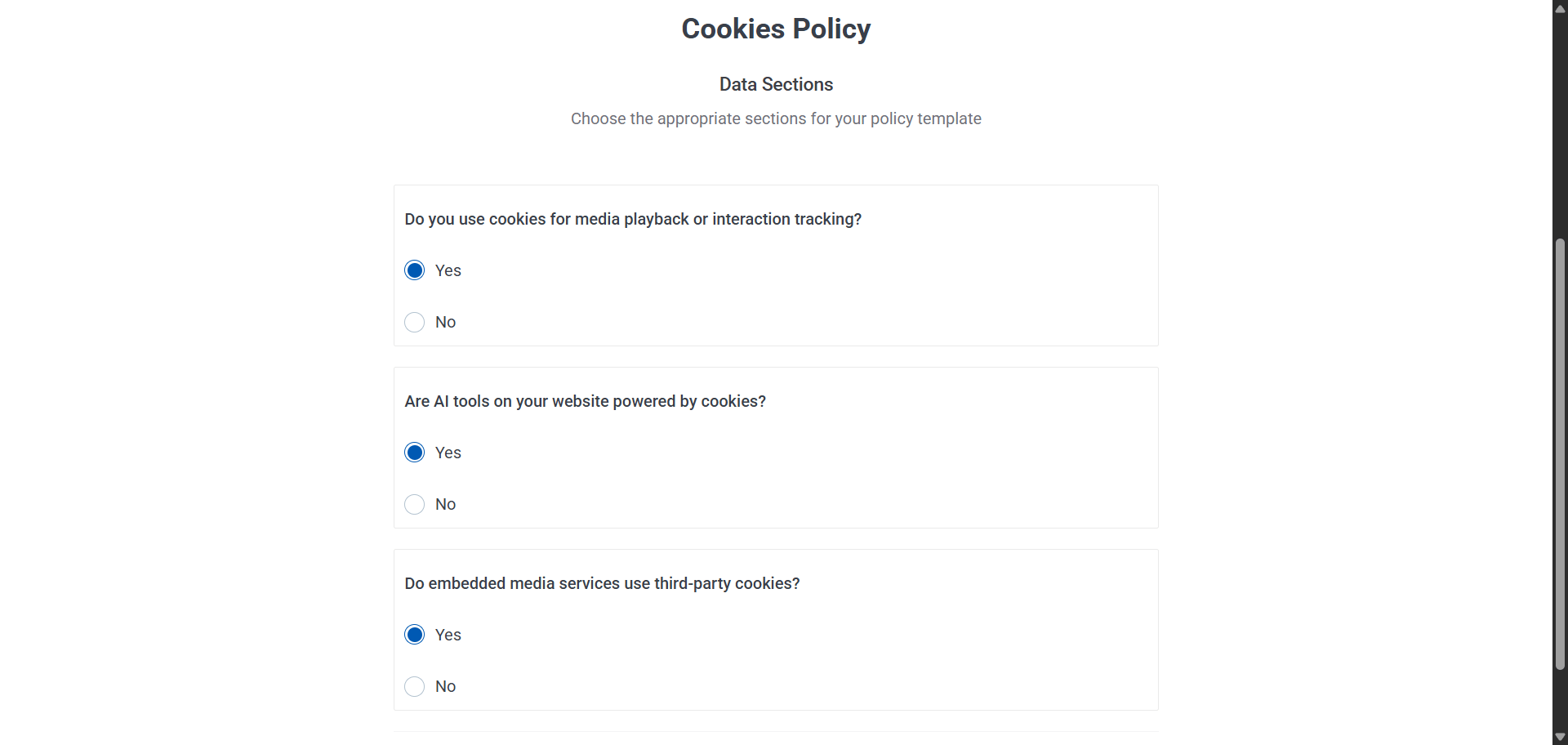Click the embedded media services question text
Viewport: 1568px width, 745px height.
602,583
